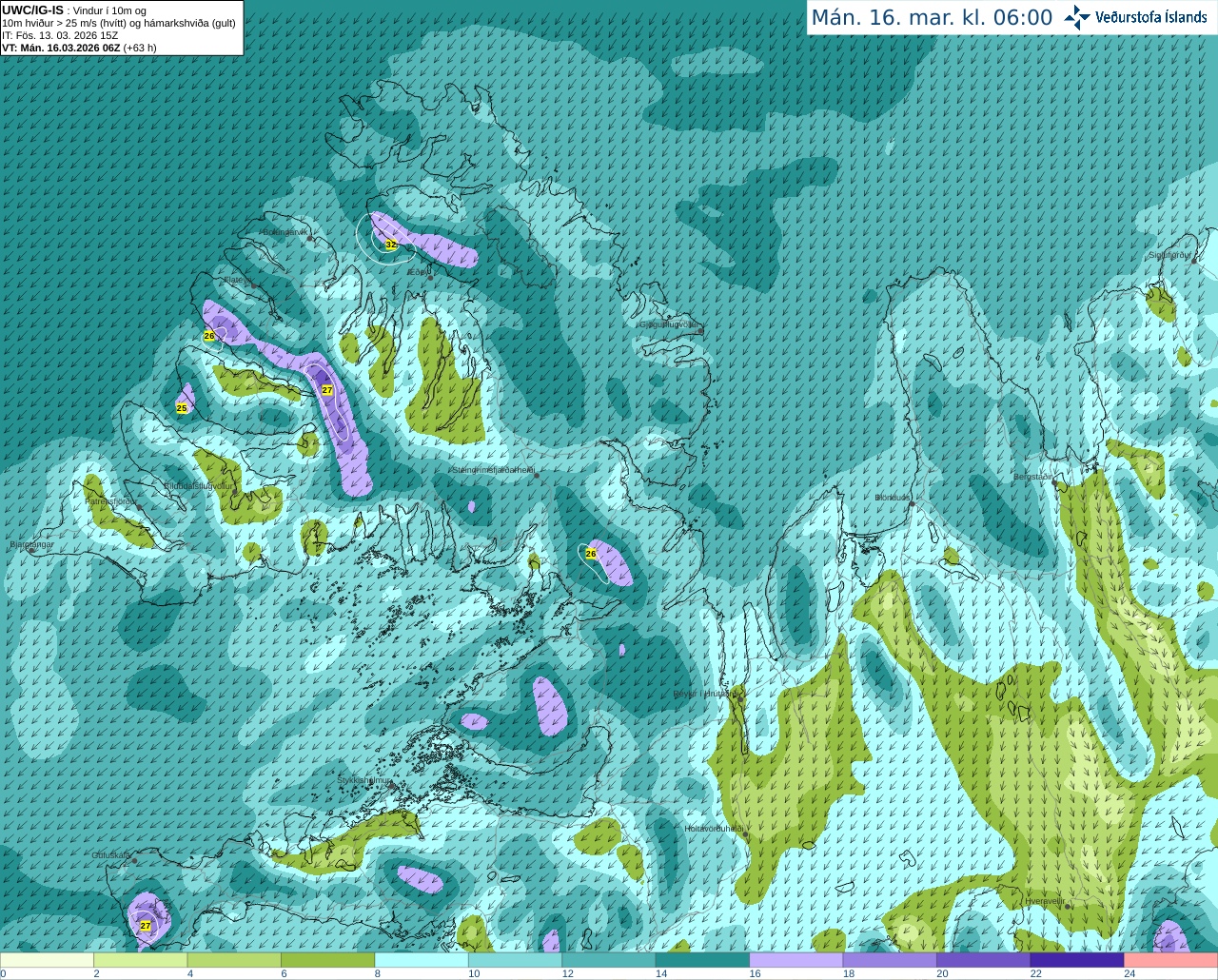Viewport: 1218px width, 980px height.
Task: Click the yellow 26 gust marker near Flateyri
Action: 209,336
